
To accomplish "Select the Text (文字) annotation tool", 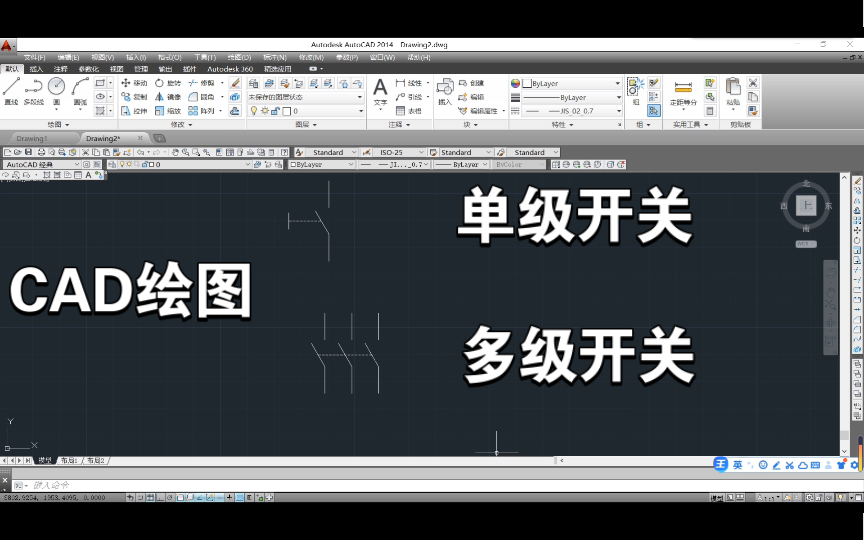I will (x=380, y=91).
